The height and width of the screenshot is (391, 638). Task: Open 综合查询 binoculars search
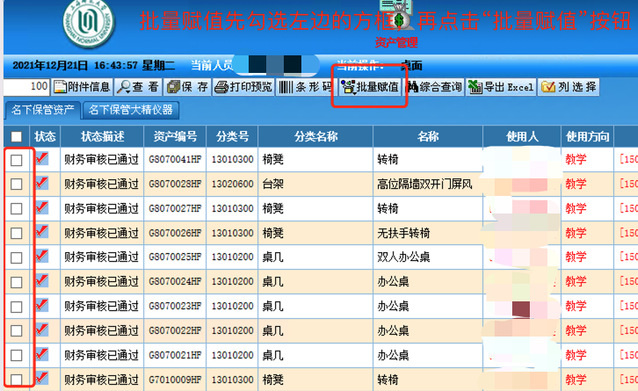tap(435, 87)
